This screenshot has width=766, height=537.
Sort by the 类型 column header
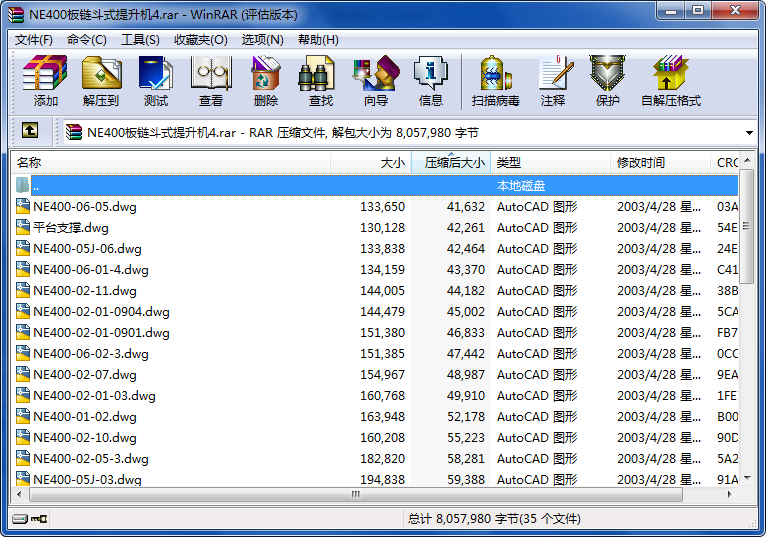pyautogui.click(x=551, y=163)
